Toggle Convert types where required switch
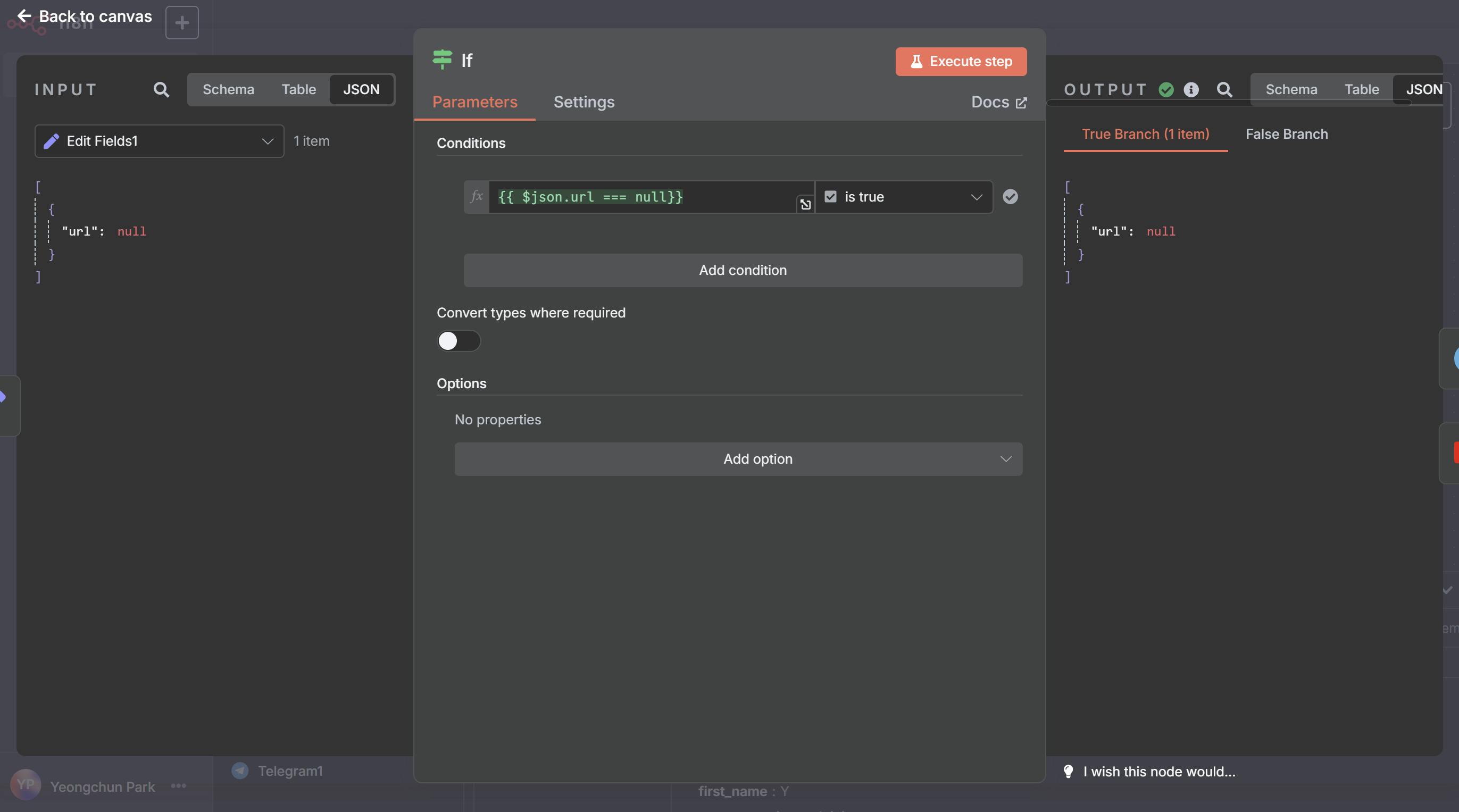The image size is (1459, 812). (x=458, y=341)
